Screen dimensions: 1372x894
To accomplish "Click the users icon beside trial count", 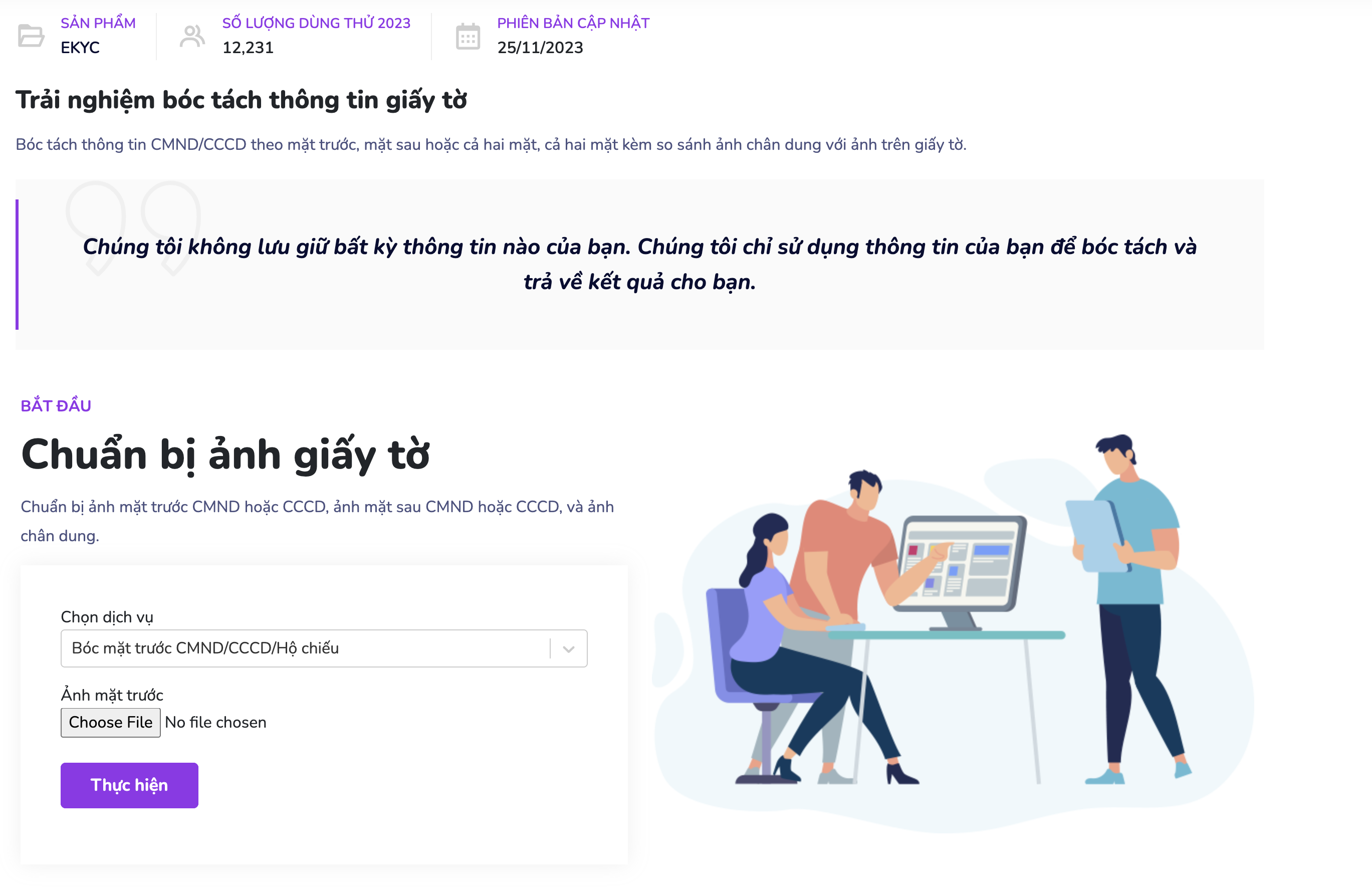I will [x=192, y=36].
